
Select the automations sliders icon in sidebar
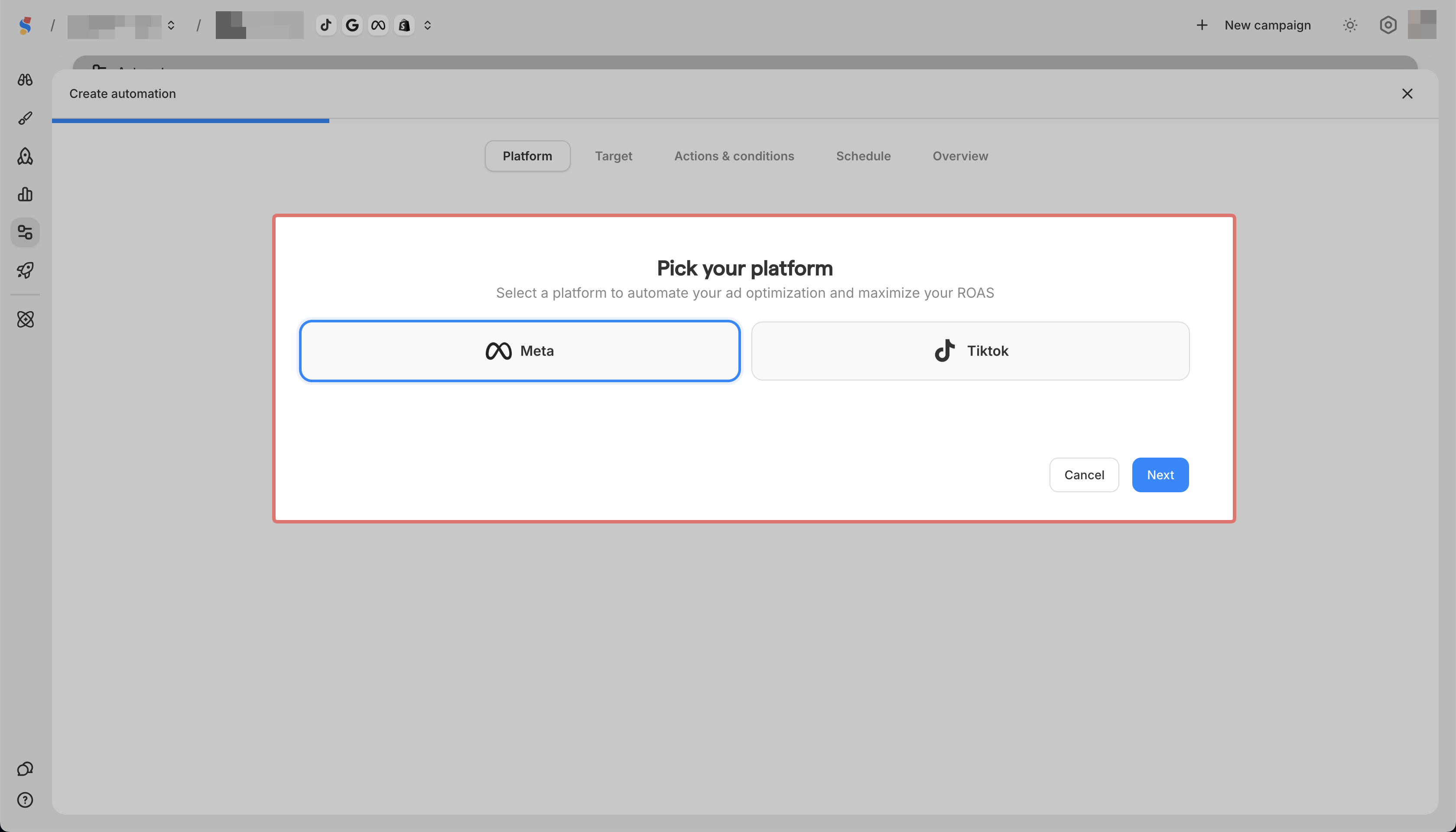(25, 233)
